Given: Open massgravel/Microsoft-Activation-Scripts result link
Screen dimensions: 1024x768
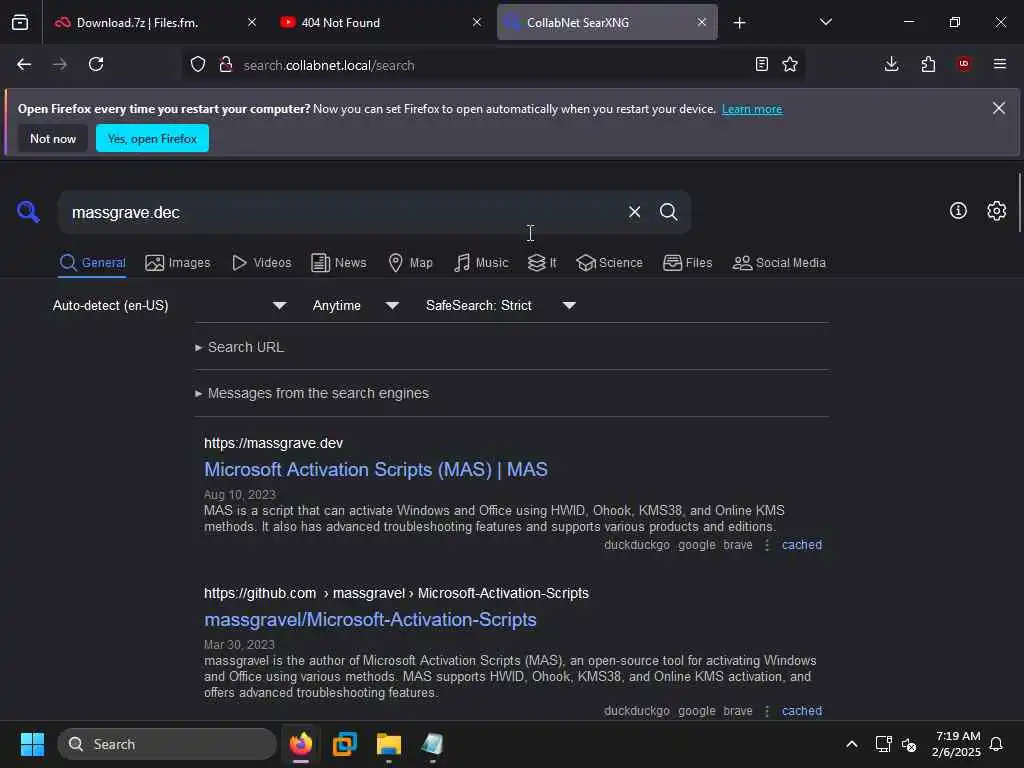Looking at the screenshot, I should pos(370,620).
